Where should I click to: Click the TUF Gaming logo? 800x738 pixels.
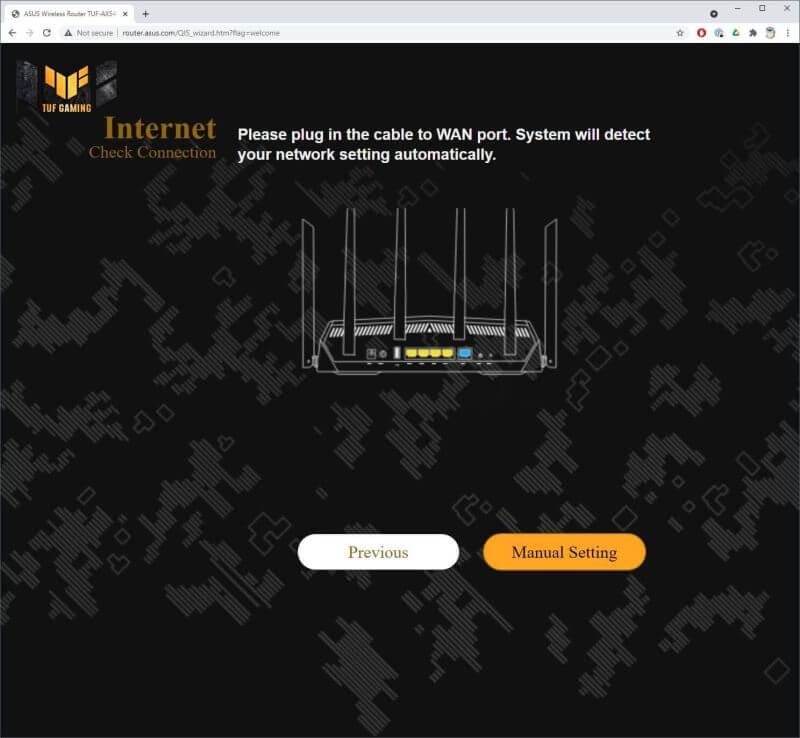(x=67, y=87)
